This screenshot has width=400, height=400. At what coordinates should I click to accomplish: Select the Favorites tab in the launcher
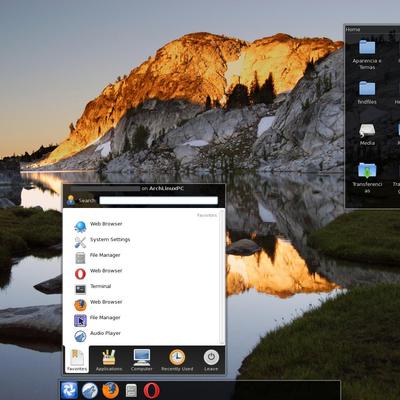pos(77,360)
